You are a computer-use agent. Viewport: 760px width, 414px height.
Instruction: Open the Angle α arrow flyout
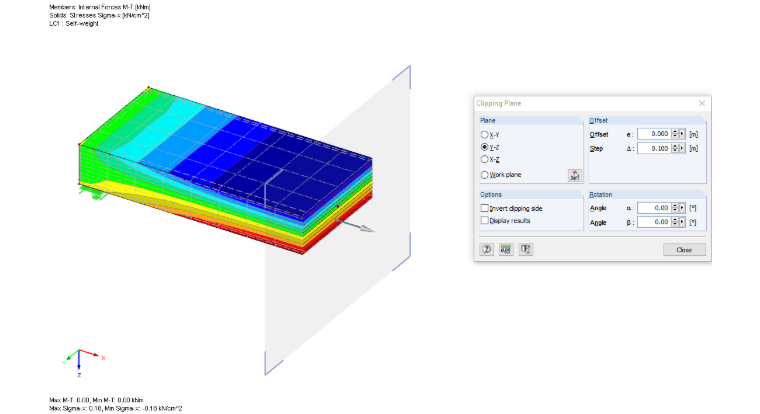tap(682, 207)
